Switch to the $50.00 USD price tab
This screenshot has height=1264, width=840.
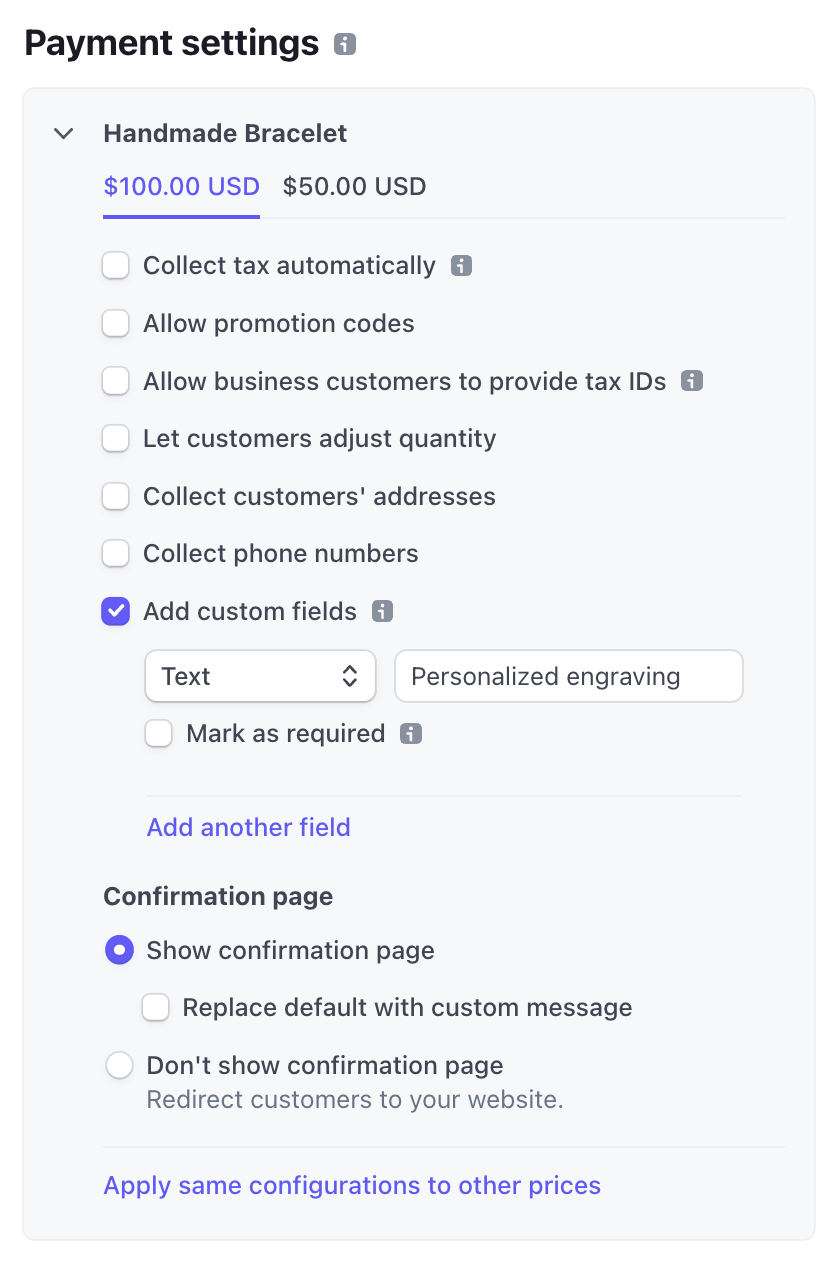tap(355, 186)
